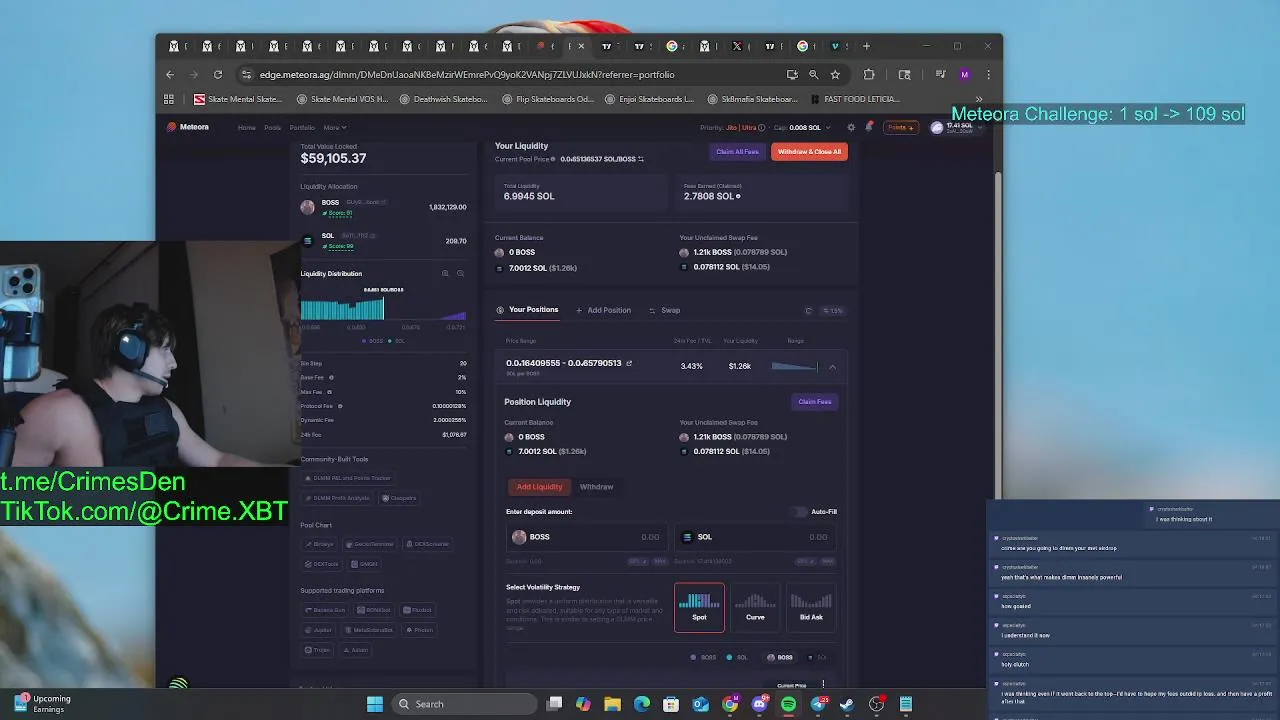Click the Meteora logo in site header

pos(188,127)
